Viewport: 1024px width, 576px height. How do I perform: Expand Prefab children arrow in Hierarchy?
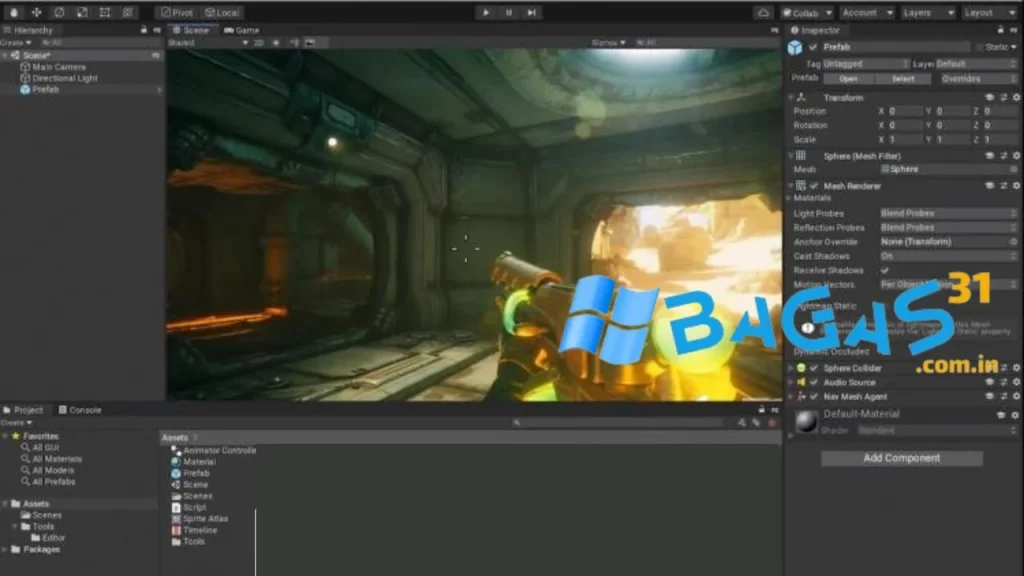pos(159,90)
